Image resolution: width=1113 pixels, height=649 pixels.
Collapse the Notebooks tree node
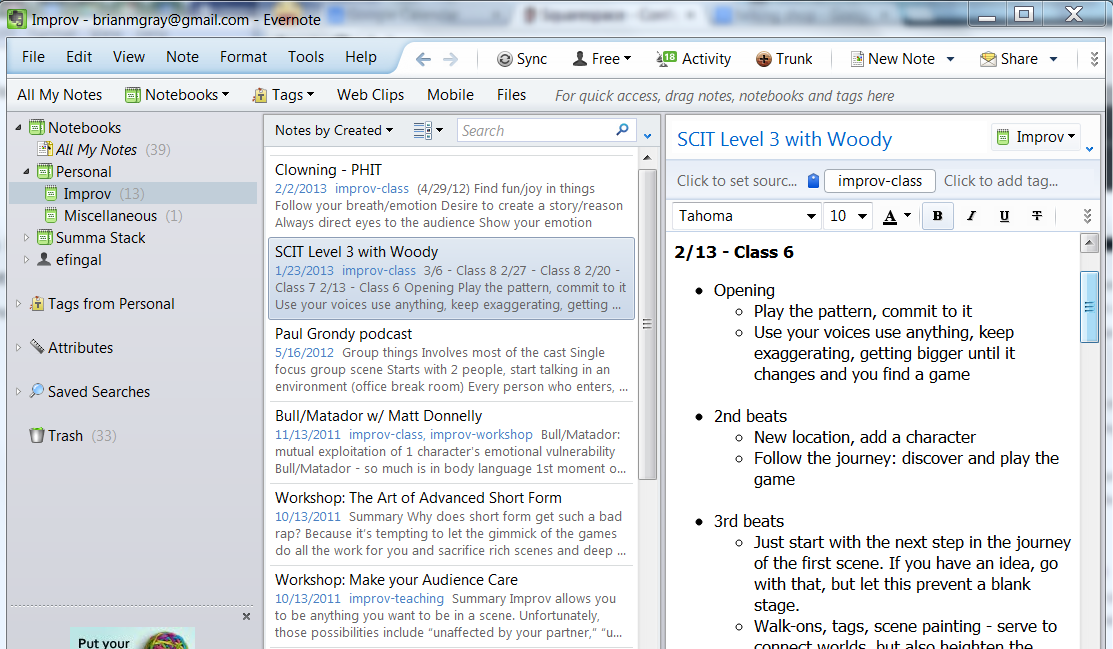tap(18, 128)
